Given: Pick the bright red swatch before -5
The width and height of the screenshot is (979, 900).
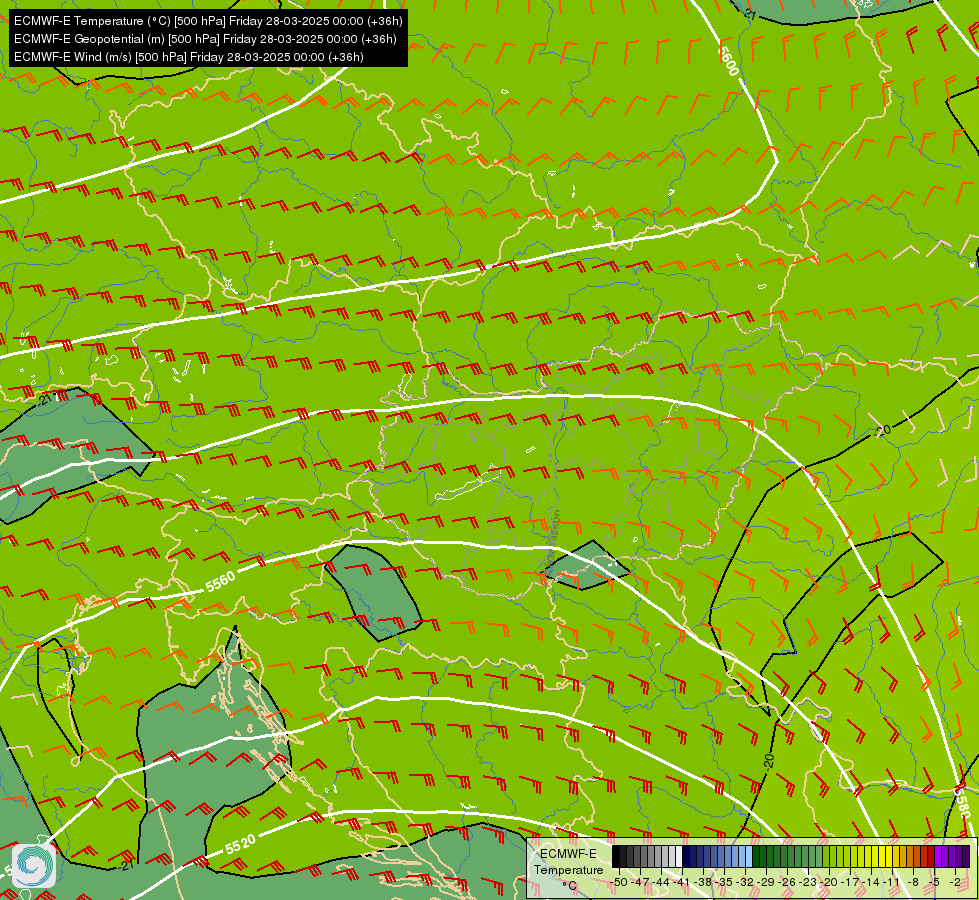Looking at the screenshot, I should coord(931,856).
